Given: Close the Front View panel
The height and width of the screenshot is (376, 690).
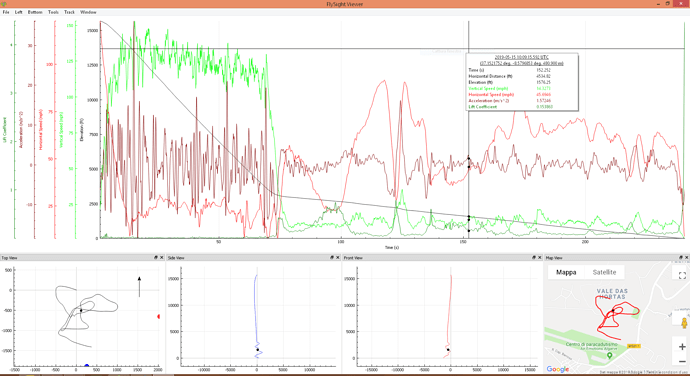Looking at the screenshot, I should pos(540,258).
